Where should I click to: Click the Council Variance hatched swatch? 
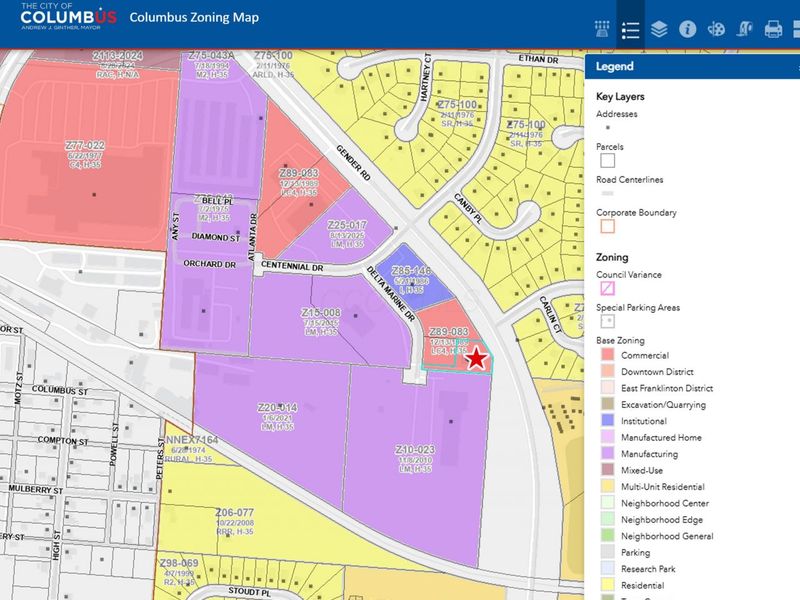tap(604, 288)
